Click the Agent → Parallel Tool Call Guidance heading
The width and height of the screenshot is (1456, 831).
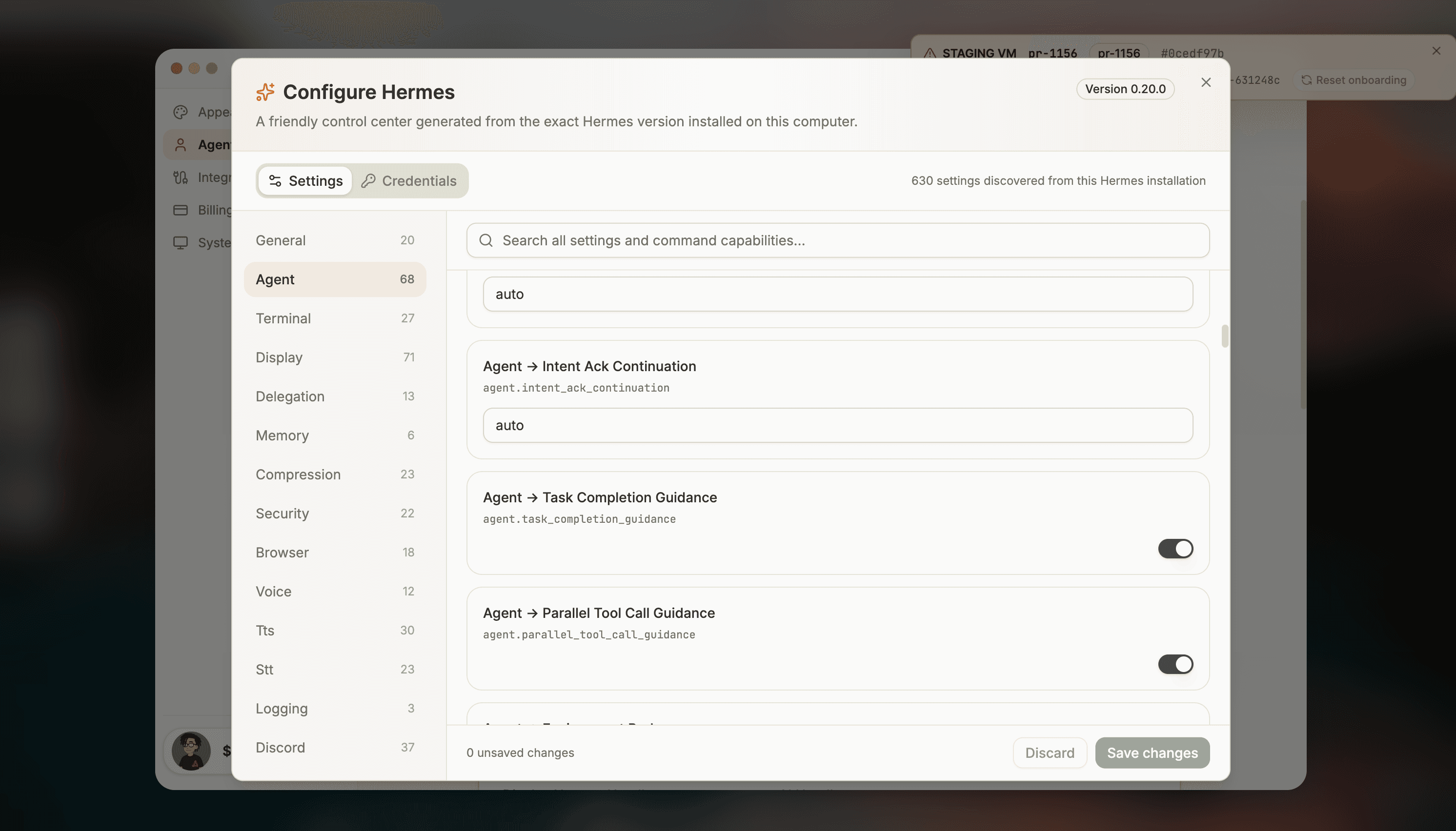599,613
